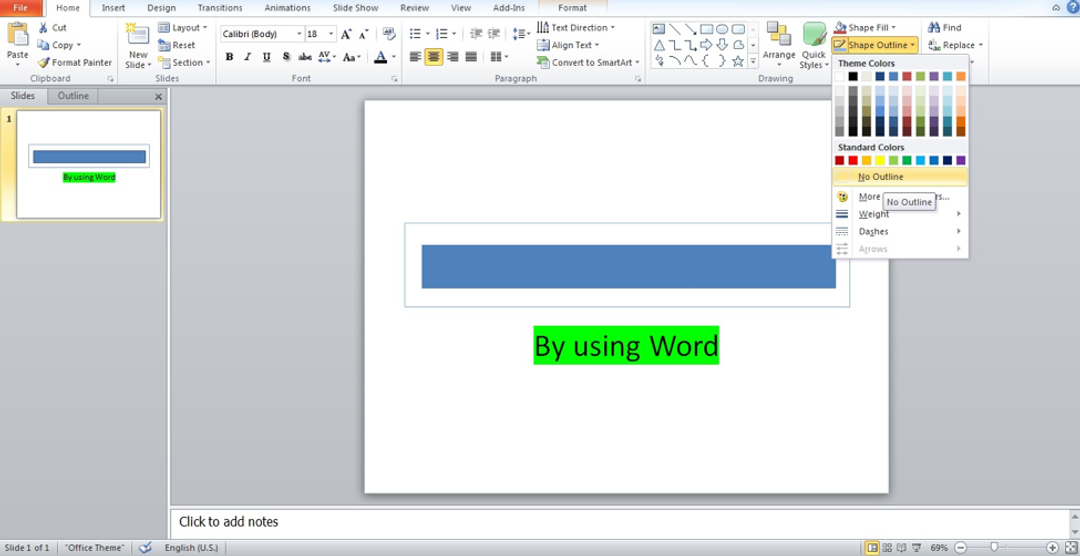Open the Dashes submenu

click(900, 231)
